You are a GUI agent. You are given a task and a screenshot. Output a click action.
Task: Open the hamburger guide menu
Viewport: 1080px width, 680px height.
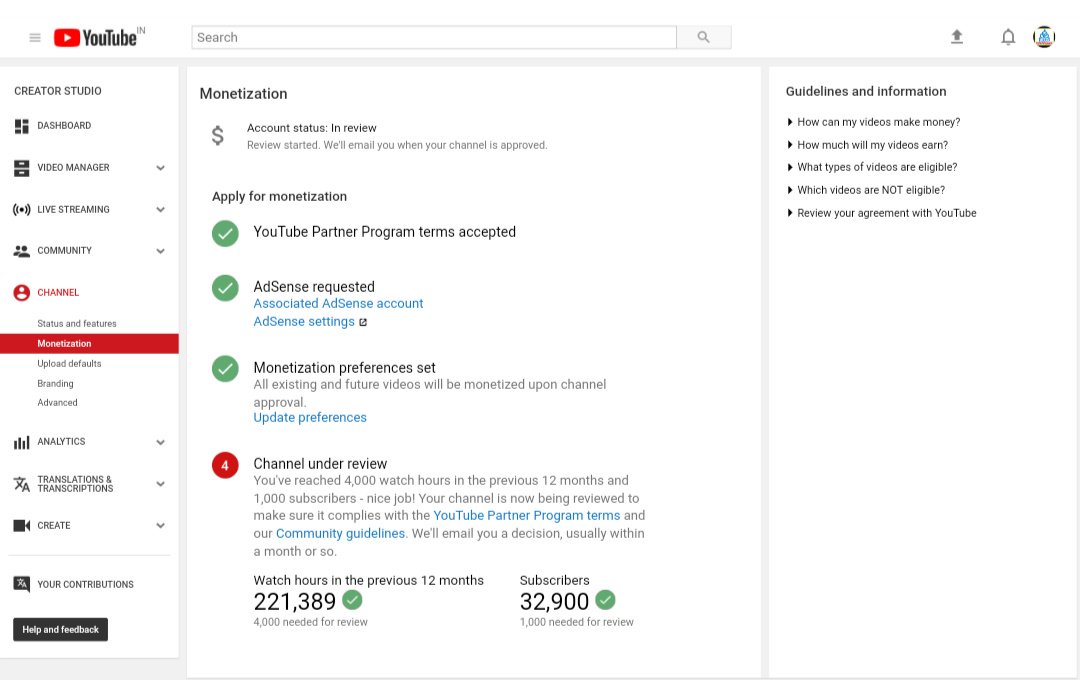pos(35,37)
